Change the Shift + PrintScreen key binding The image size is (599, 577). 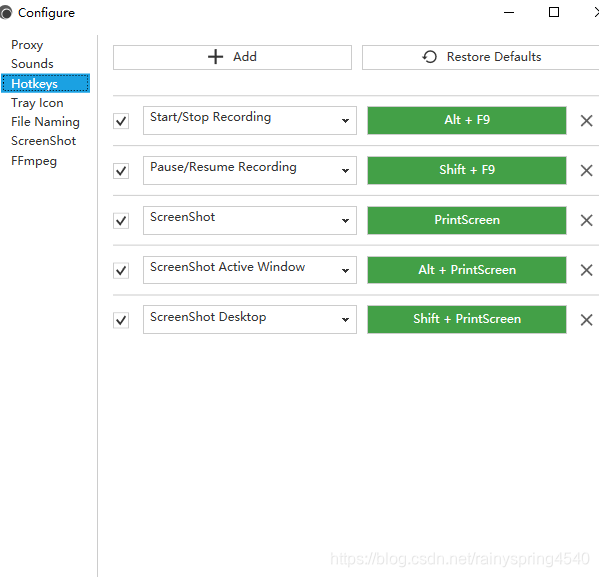pos(467,319)
